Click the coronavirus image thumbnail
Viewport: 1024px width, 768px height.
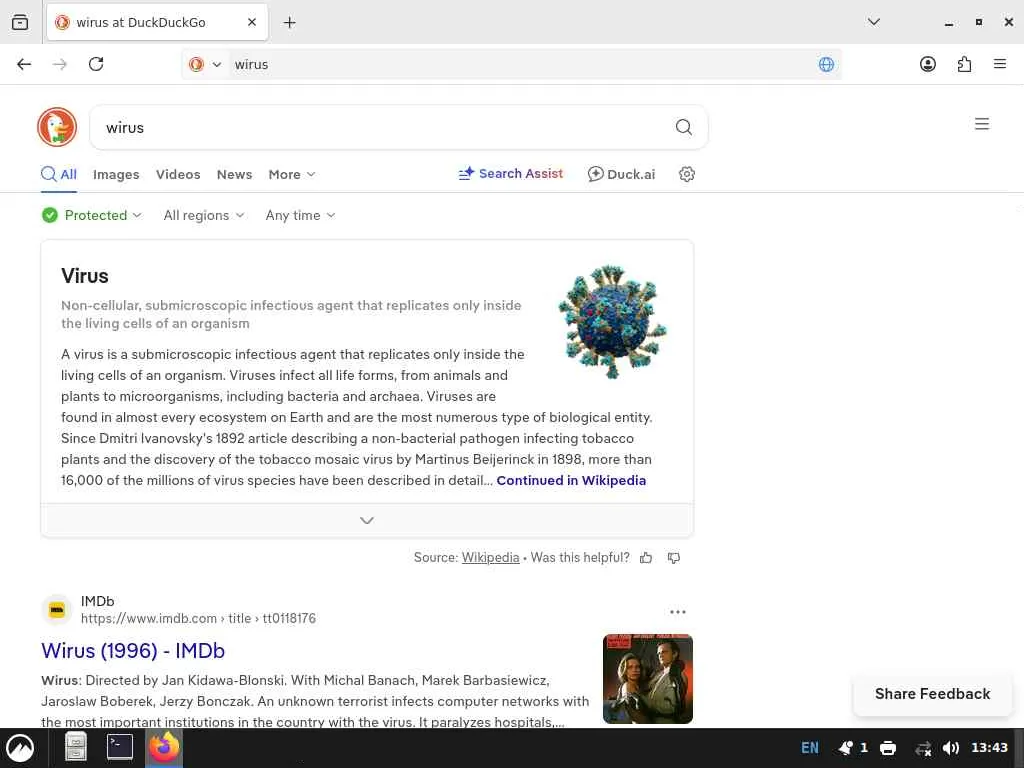612,321
